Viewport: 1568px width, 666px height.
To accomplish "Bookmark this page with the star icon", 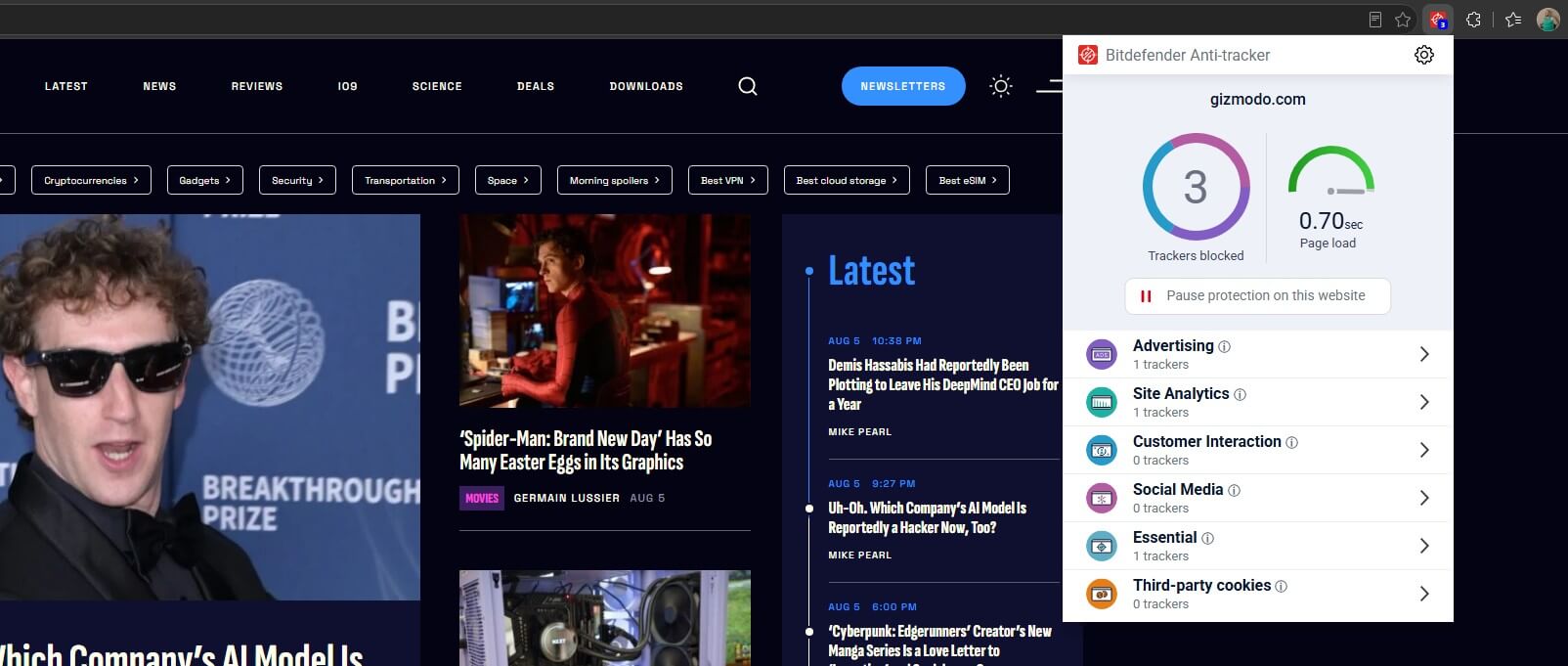I will (x=1403, y=20).
